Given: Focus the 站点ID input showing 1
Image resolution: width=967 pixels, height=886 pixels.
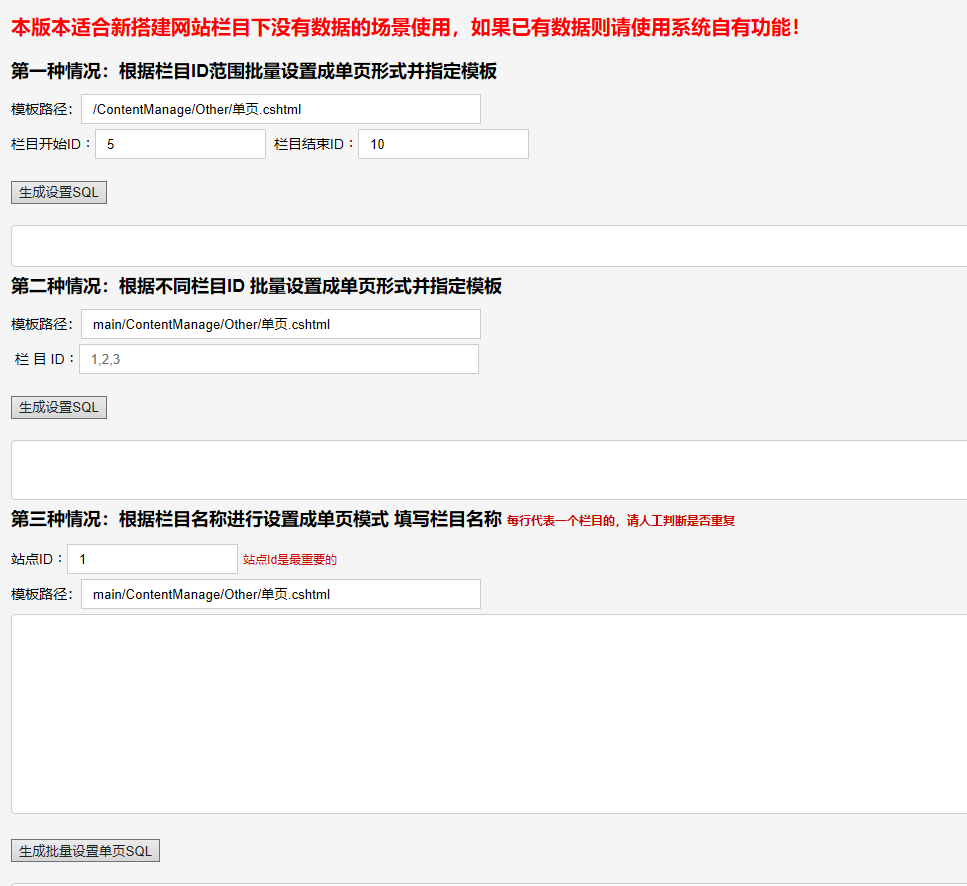Looking at the screenshot, I should point(152,559).
